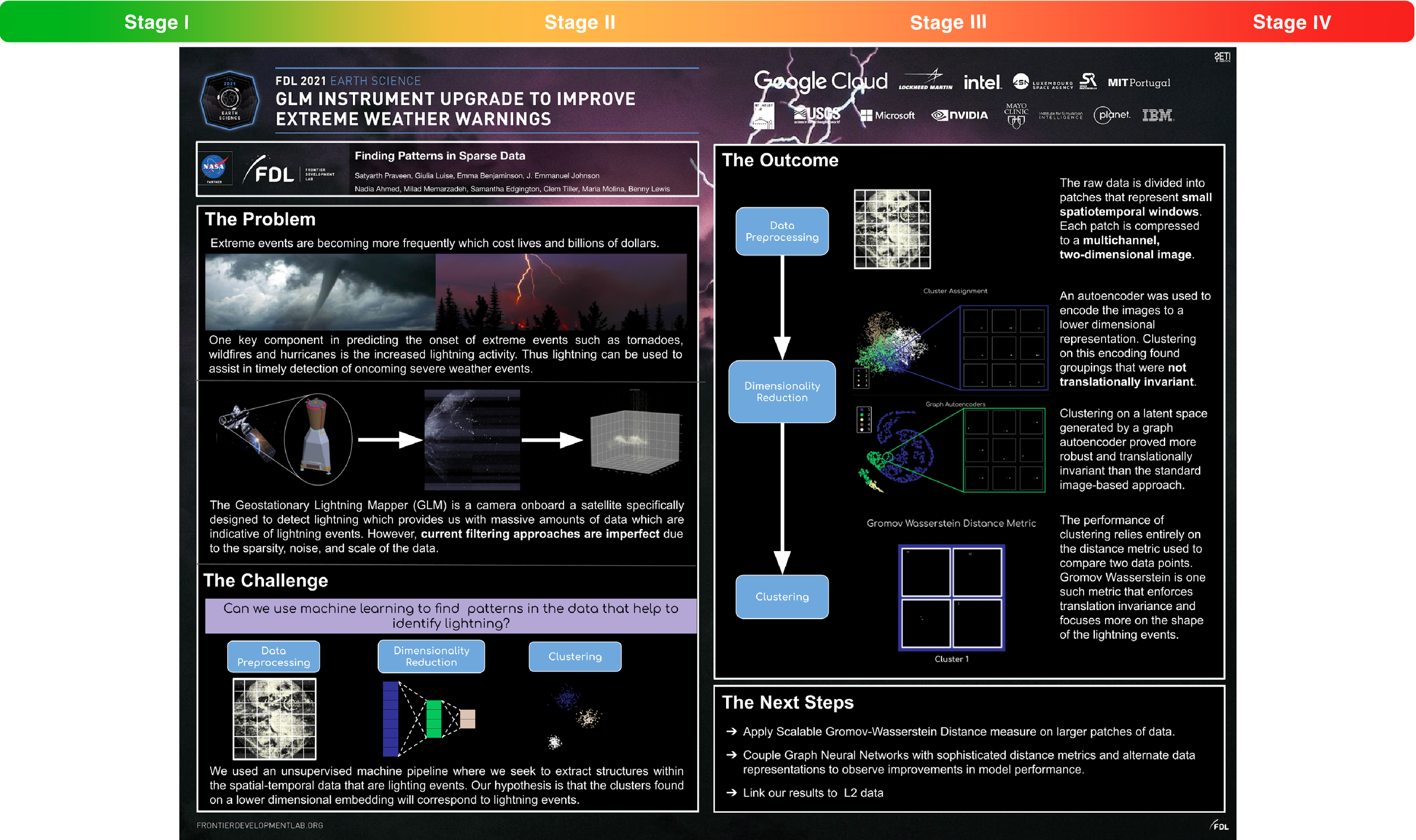Click the Google Cloud logo
This screenshot has height=840, width=1416.
[x=820, y=82]
